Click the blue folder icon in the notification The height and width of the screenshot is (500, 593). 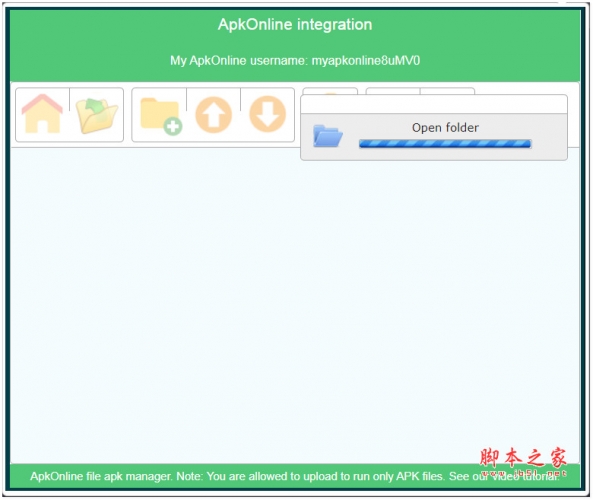tap(328, 136)
